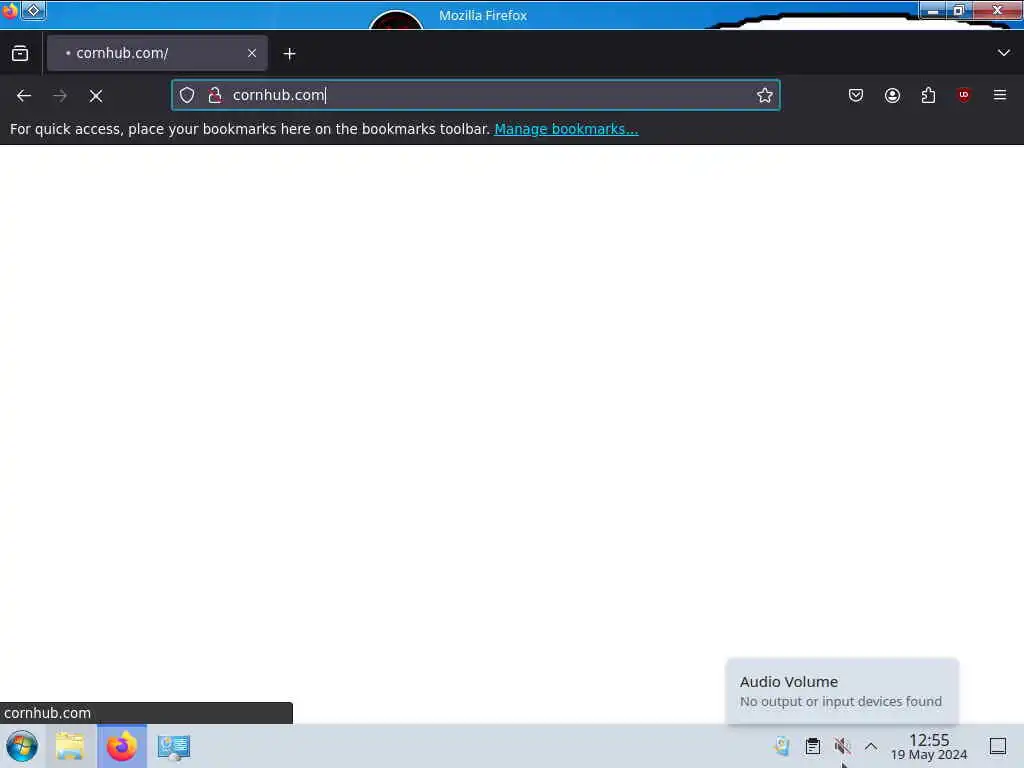This screenshot has width=1024, height=768.
Task: Expand hidden system tray icons
Action: point(871,746)
